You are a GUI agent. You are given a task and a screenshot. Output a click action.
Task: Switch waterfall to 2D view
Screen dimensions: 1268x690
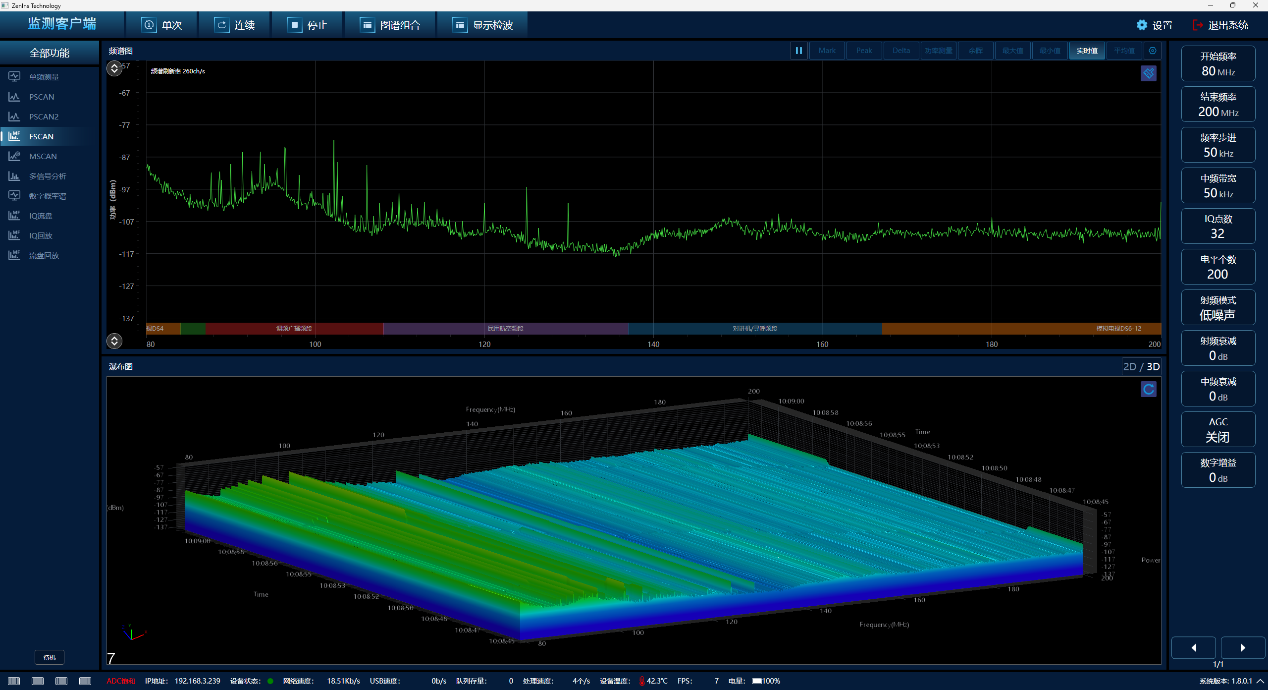click(x=1130, y=367)
